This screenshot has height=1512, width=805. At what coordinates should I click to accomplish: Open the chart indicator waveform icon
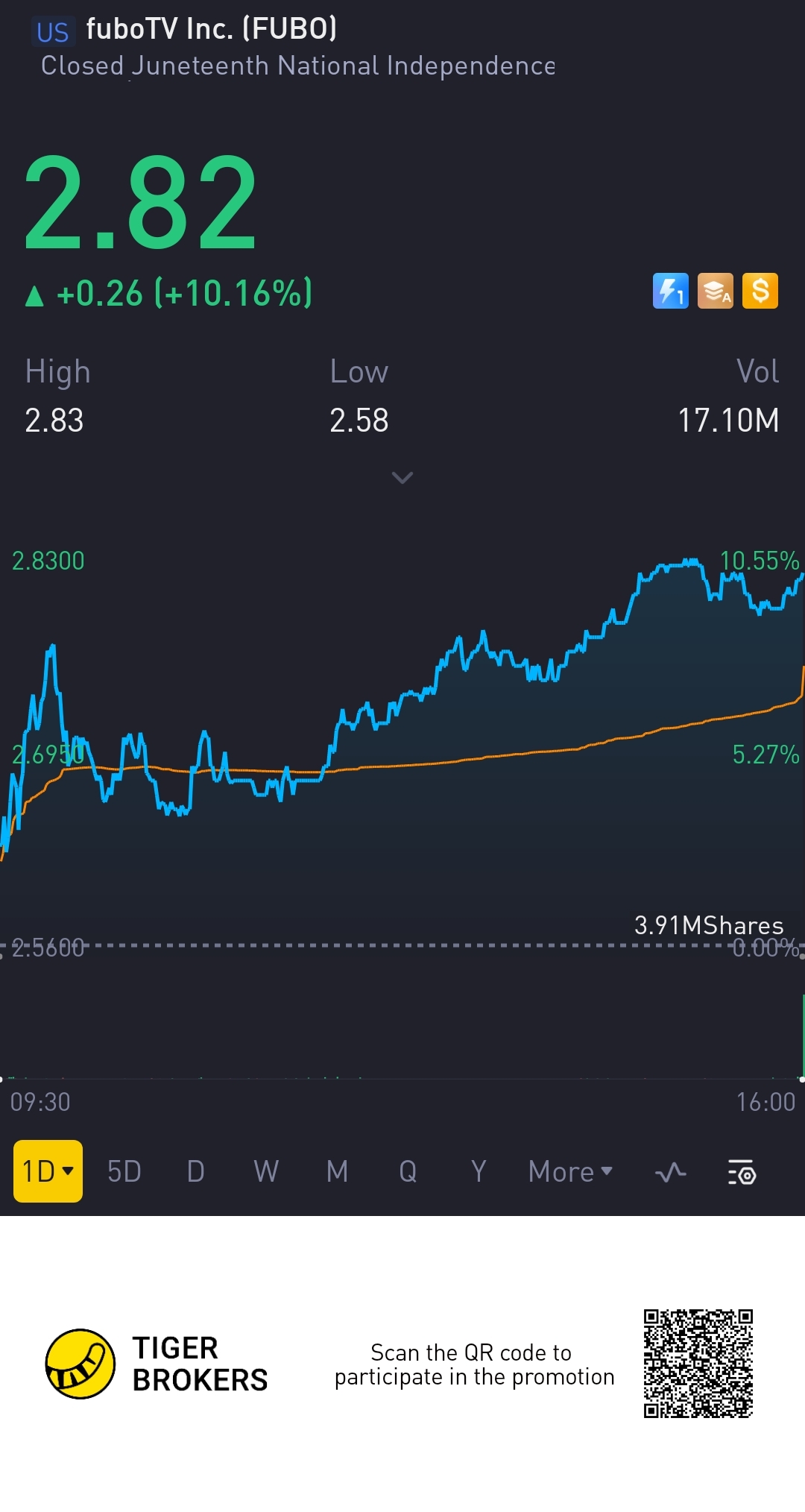point(671,1172)
